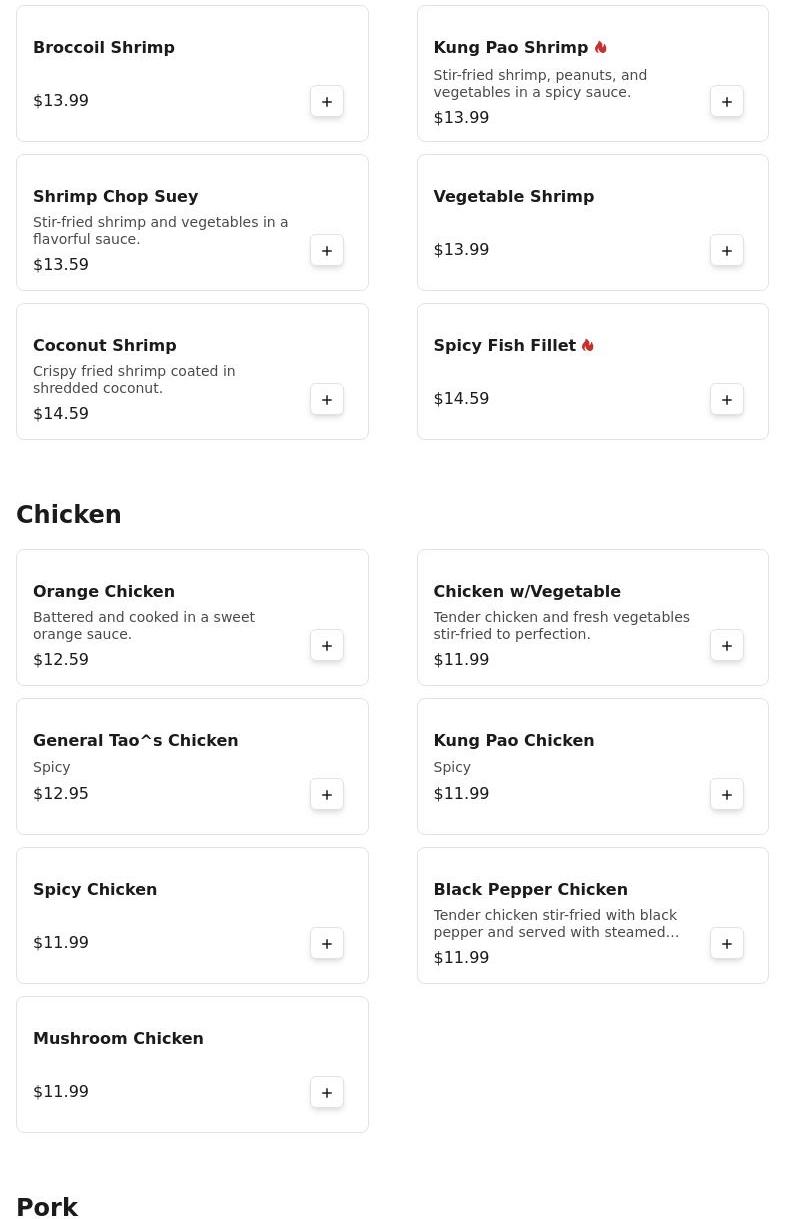Screen dimensions: 785x1219
Task: Click the flame icon next to Spicy Fish Fillet
Action: (x=588, y=345)
